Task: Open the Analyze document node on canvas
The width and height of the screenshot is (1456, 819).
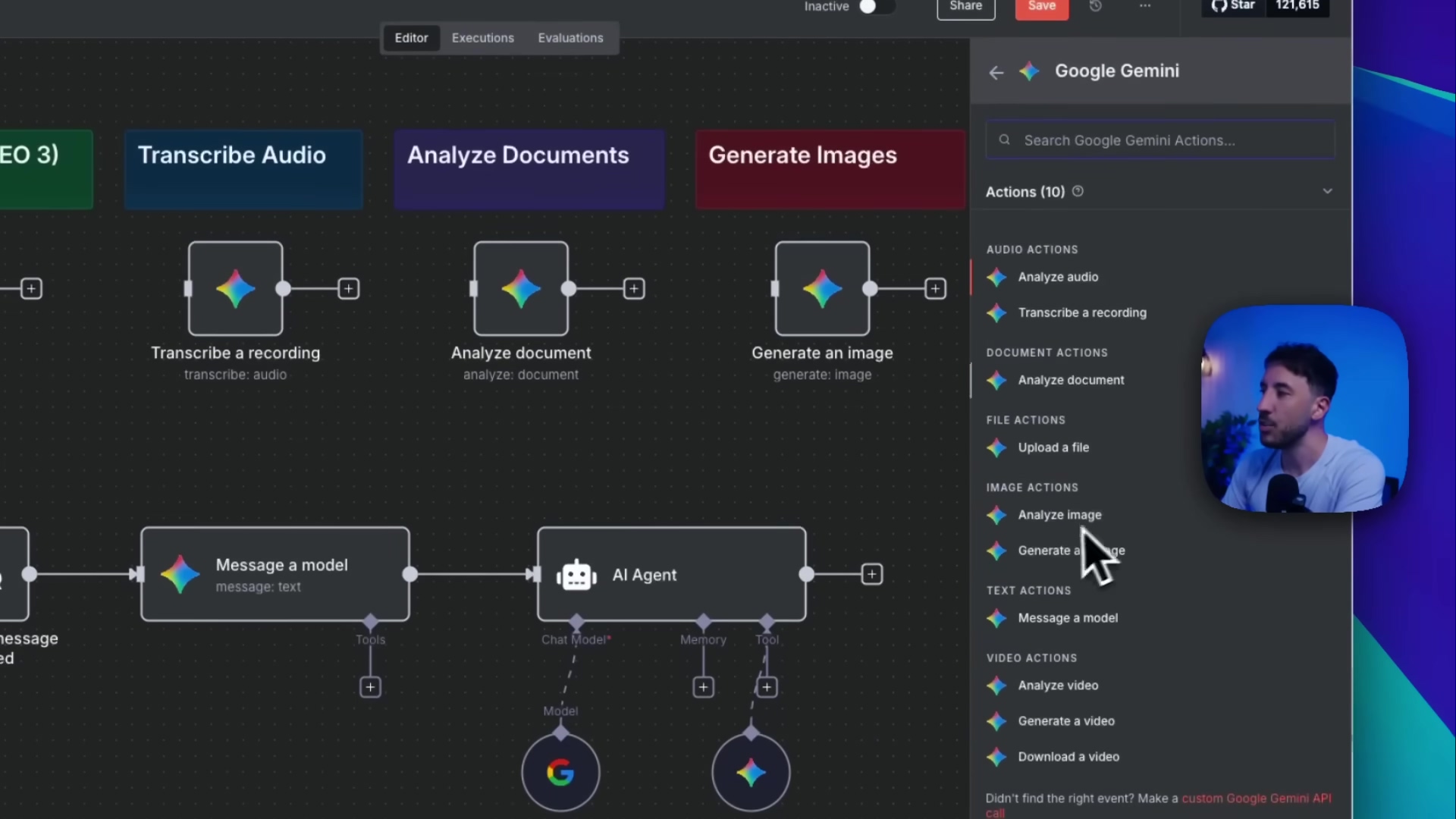Action: coord(521,289)
